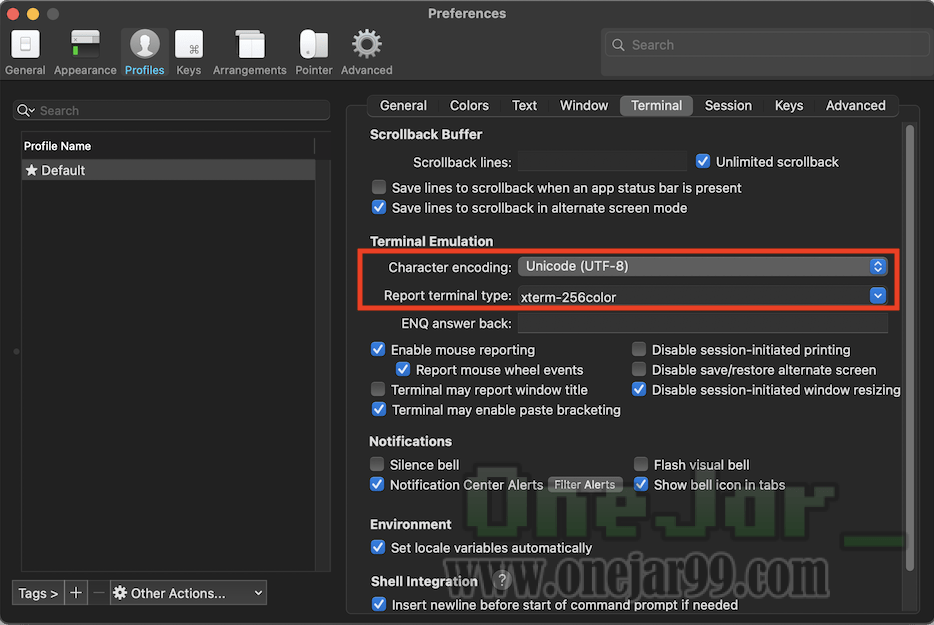The height and width of the screenshot is (625, 934).
Task: Toggle save lines in alternate screen mode
Action: pyautogui.click(x=379, y=207)
